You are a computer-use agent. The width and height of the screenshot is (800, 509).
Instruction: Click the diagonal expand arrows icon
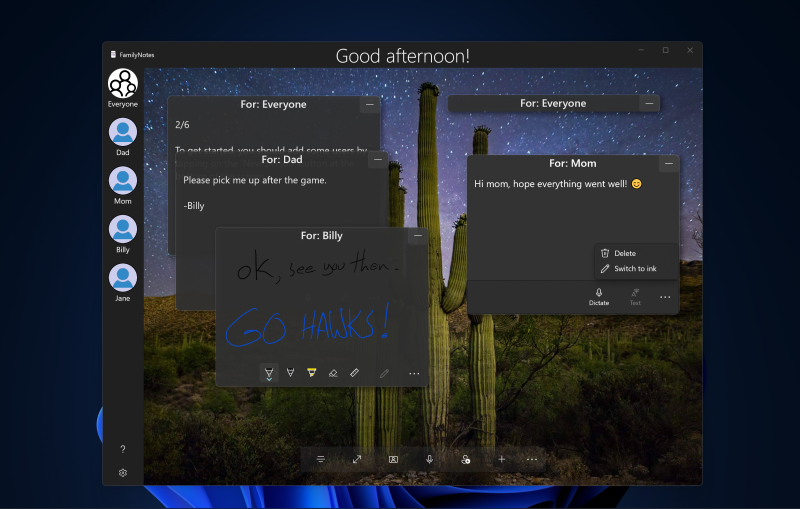(x=357, y=459)
